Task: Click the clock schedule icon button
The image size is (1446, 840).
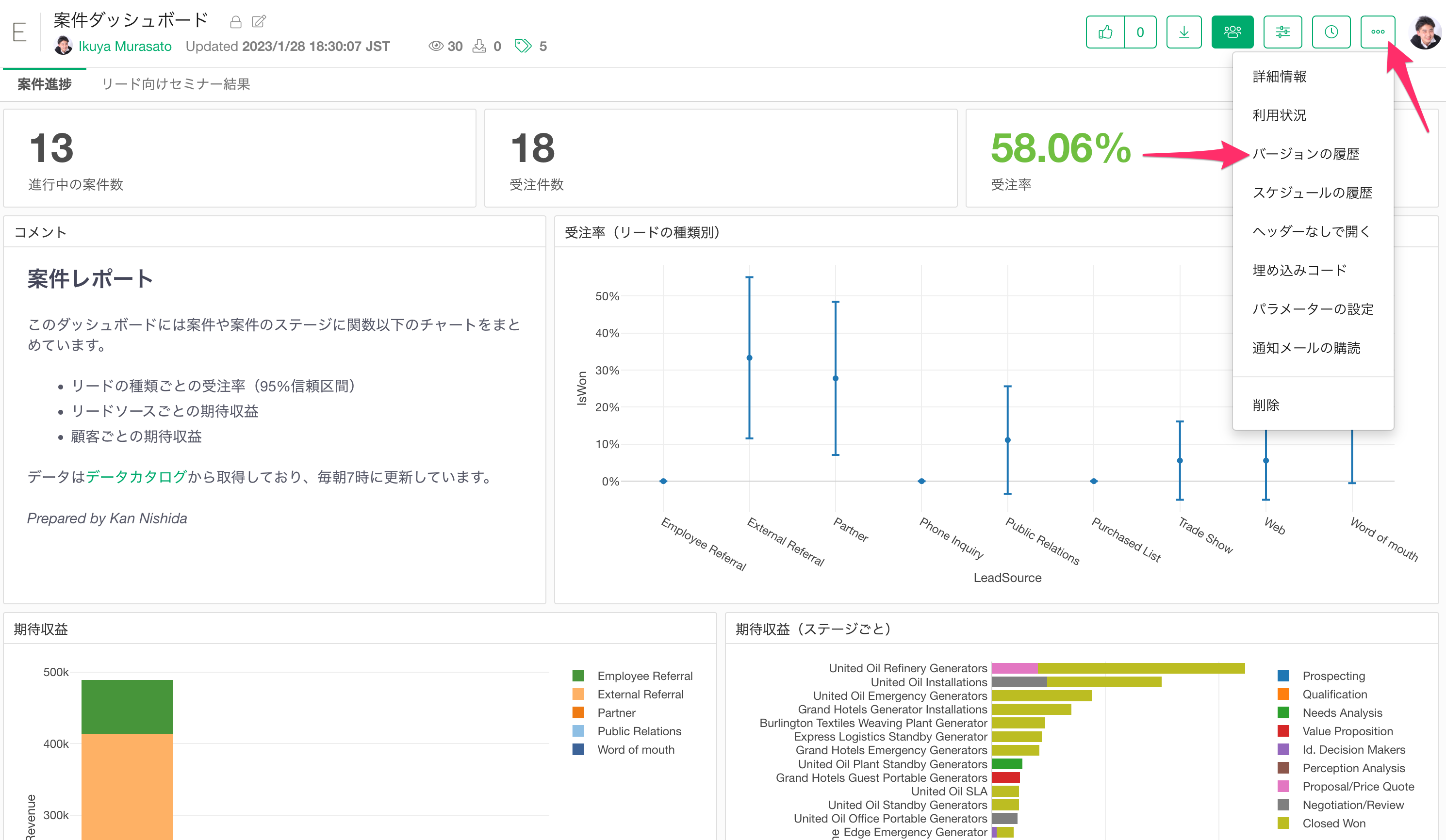Action: [x=1331, y=32]
